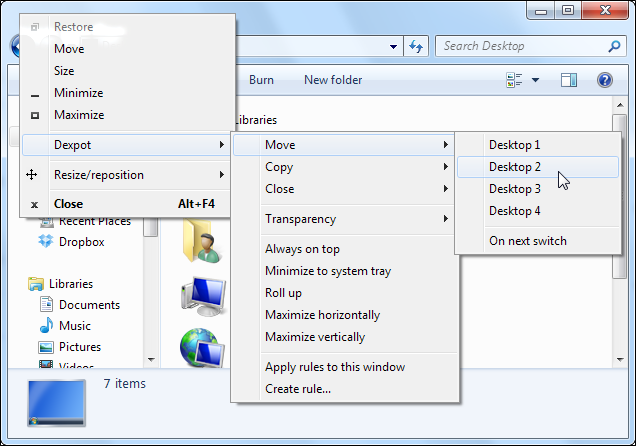The height and width of the screenshot is (446, 636).
Task: Expand the Dexpot submenu
Action: [126, 145]
